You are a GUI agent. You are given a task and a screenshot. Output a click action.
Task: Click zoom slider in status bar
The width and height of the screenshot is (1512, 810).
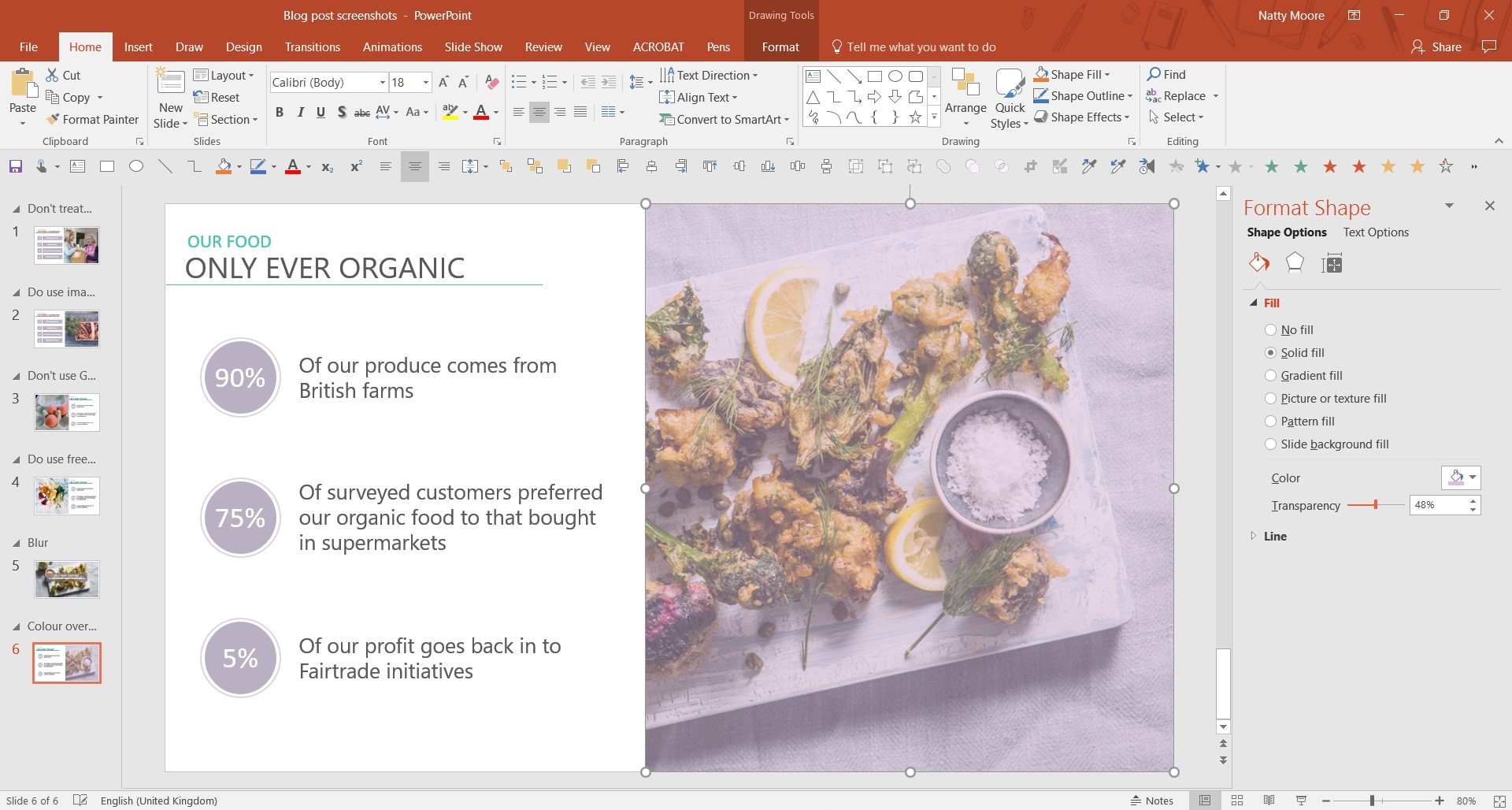click(1372, 801)
